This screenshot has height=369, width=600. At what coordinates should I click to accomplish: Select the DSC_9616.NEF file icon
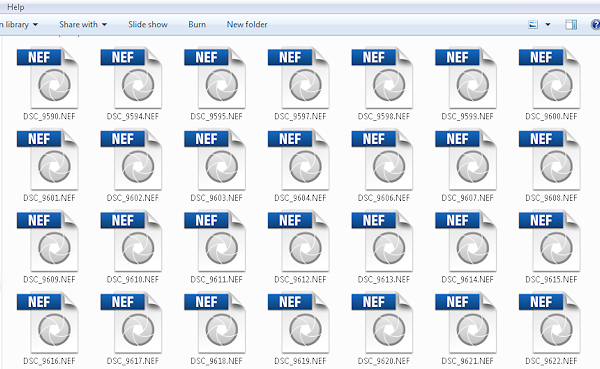[48, 322]
